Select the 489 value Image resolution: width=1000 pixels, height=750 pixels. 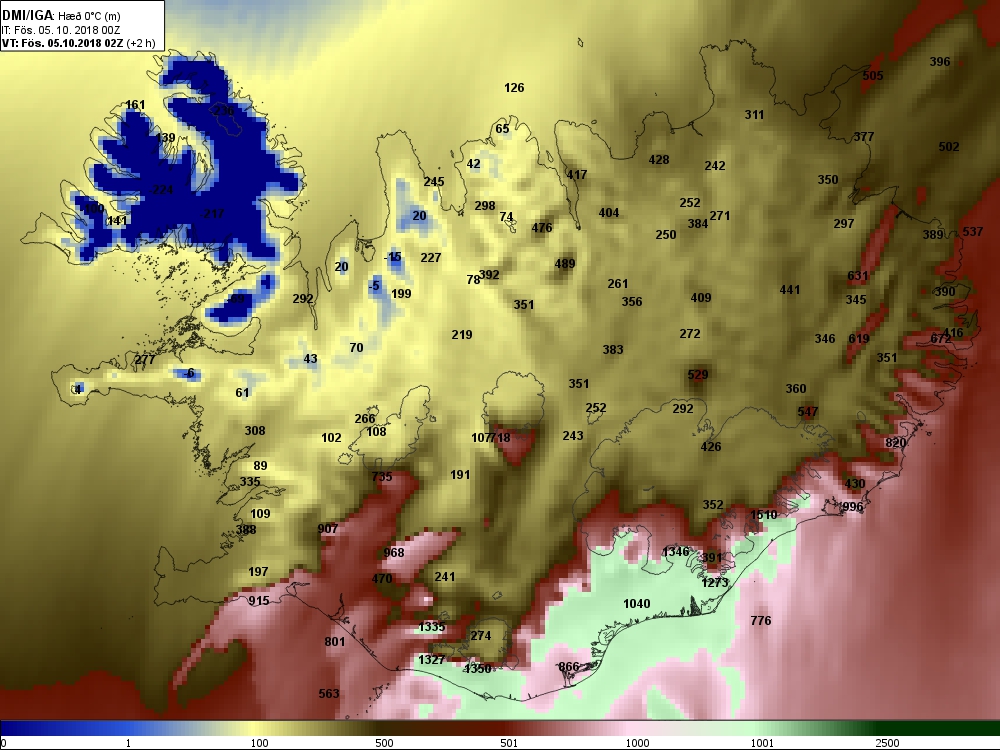point(564,263)
